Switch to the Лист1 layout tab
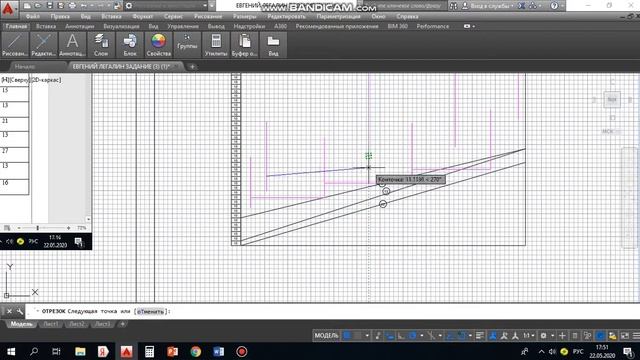 (51, 324)
